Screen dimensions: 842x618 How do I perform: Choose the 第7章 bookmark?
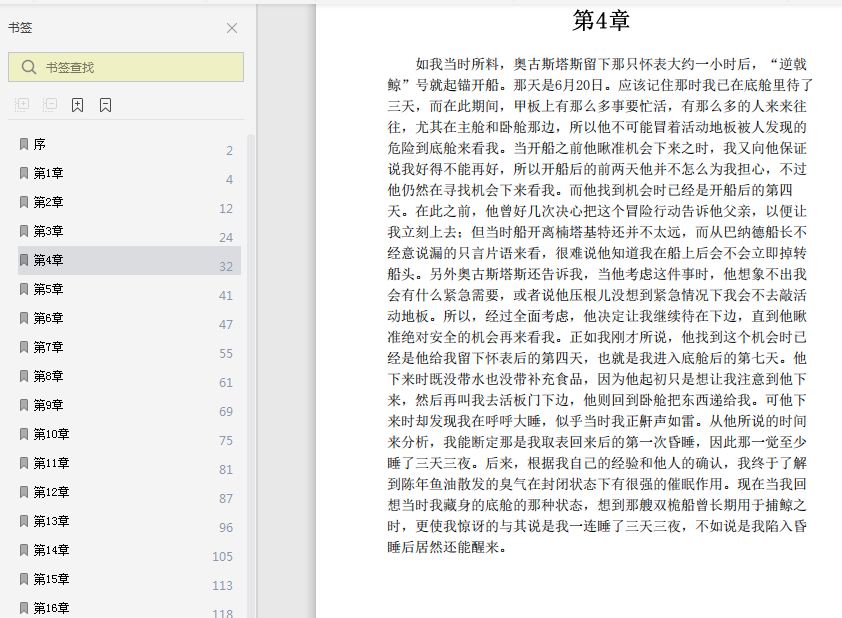point(129,347)
